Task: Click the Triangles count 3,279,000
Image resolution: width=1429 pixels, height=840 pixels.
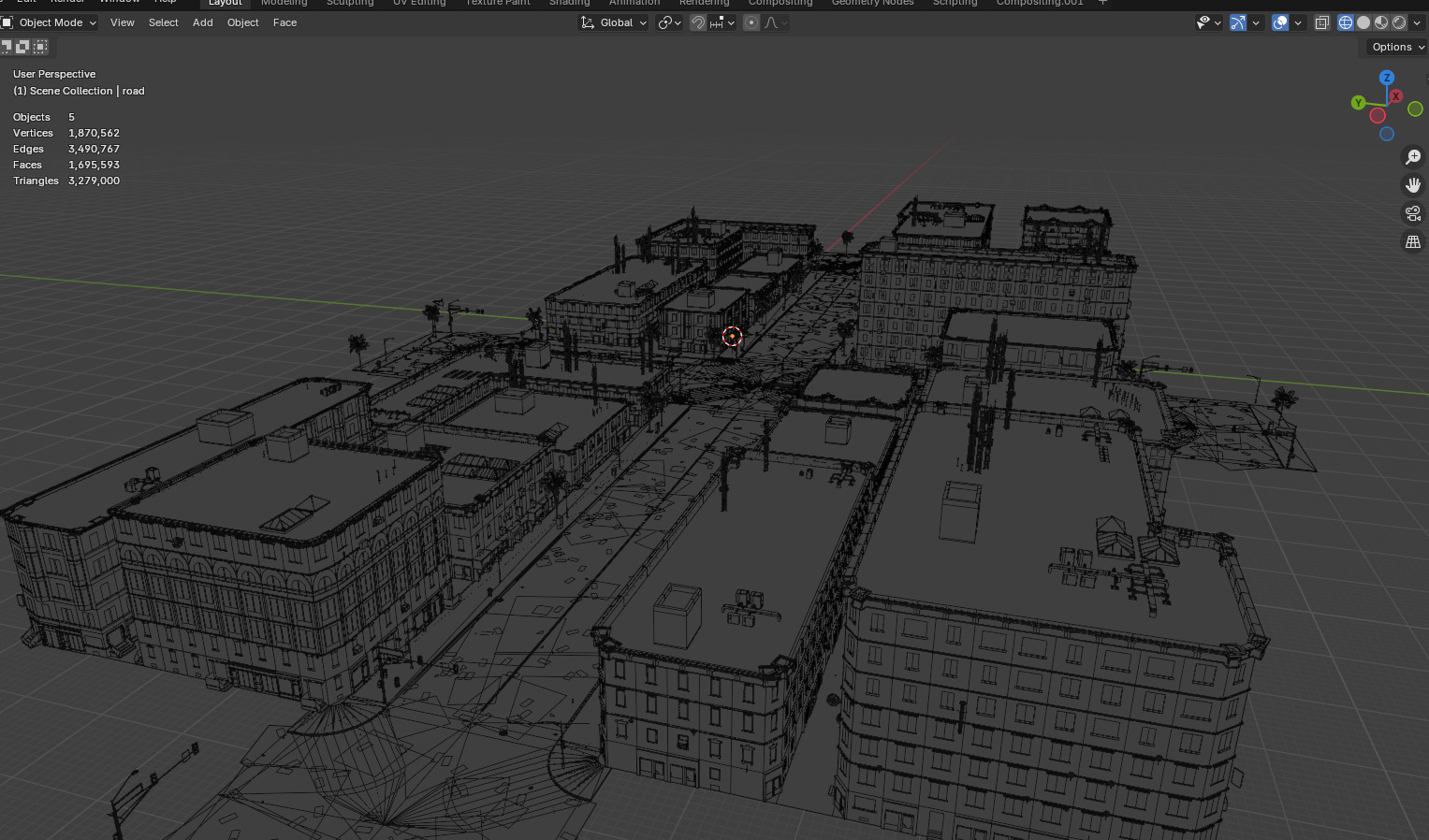Action: [94, 181]
